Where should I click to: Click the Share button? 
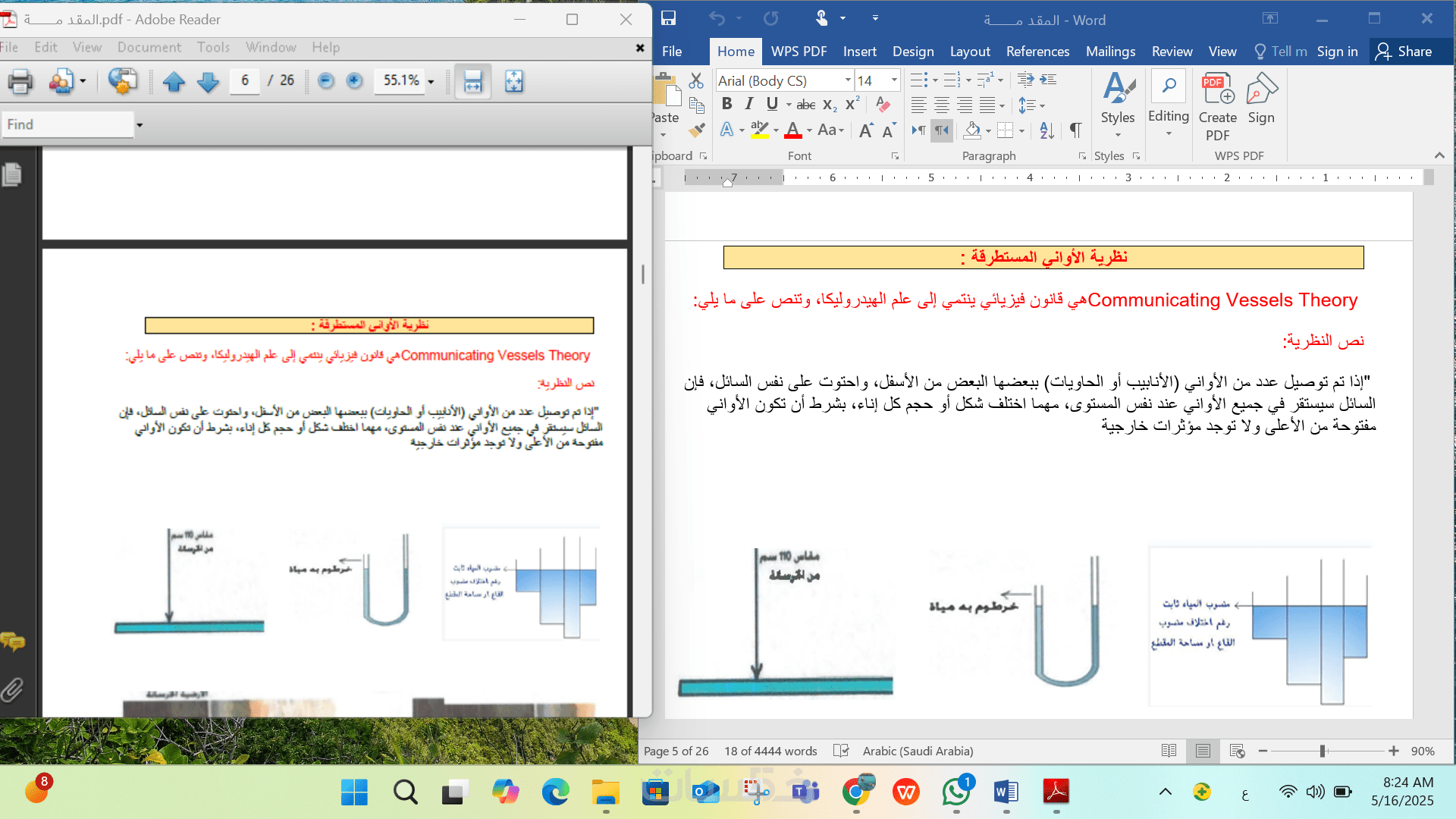(x=1404, y=52)
